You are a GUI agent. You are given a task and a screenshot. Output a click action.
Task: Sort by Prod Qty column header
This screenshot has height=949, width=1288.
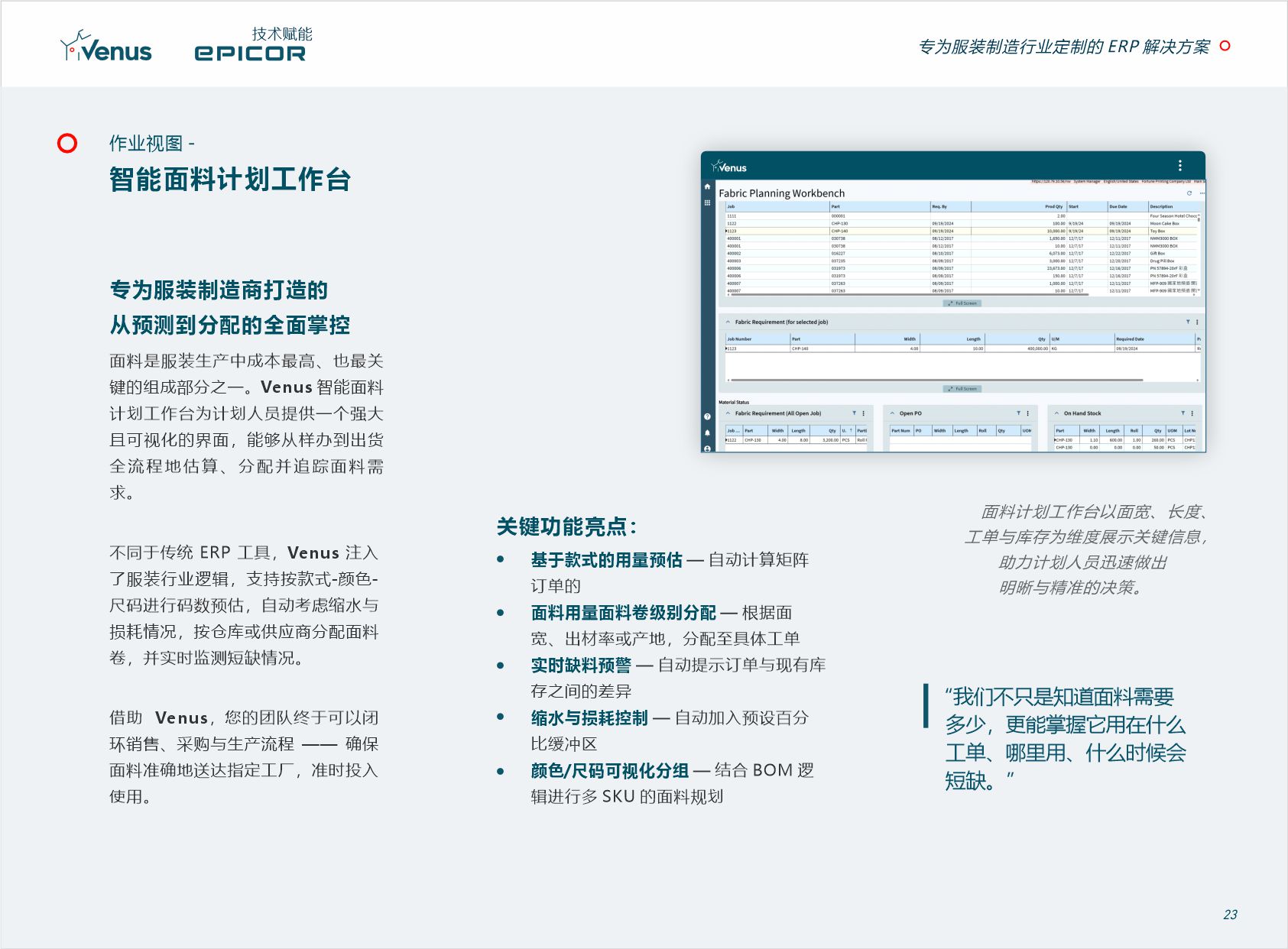(x=1018, y=206)
